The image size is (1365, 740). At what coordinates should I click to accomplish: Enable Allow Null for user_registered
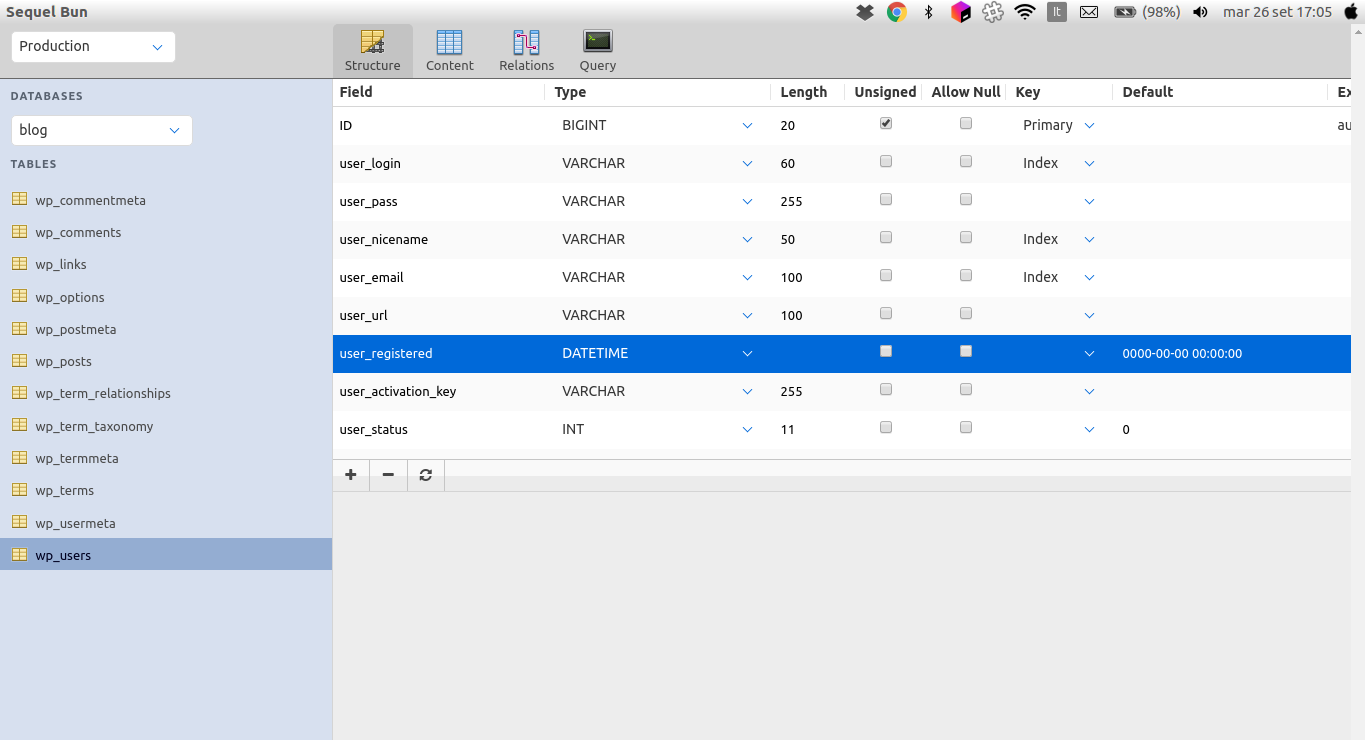point(965,351)
